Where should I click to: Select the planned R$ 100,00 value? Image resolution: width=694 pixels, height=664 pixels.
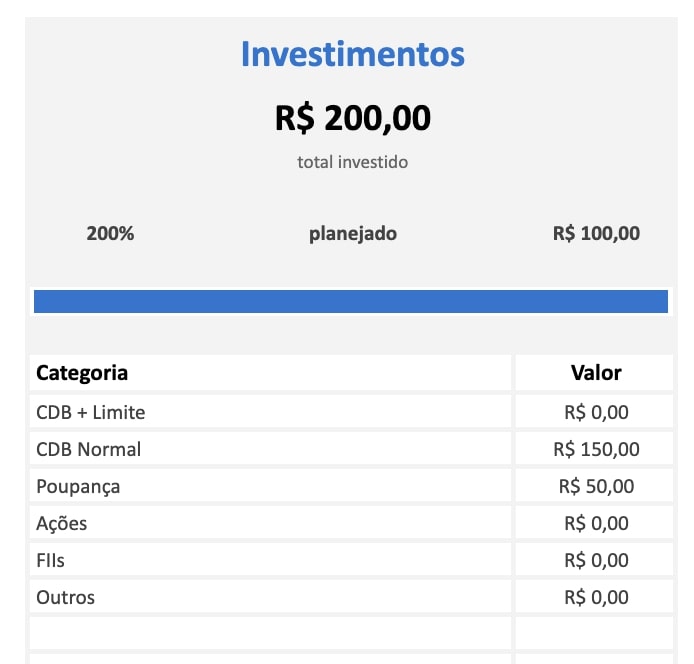click(x=596, y=233)
